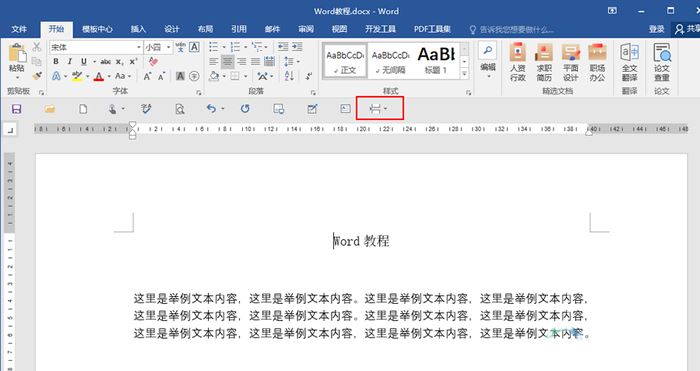Expand numbering list options arrow
Screen dimensions: 700x371
(245, 47)
